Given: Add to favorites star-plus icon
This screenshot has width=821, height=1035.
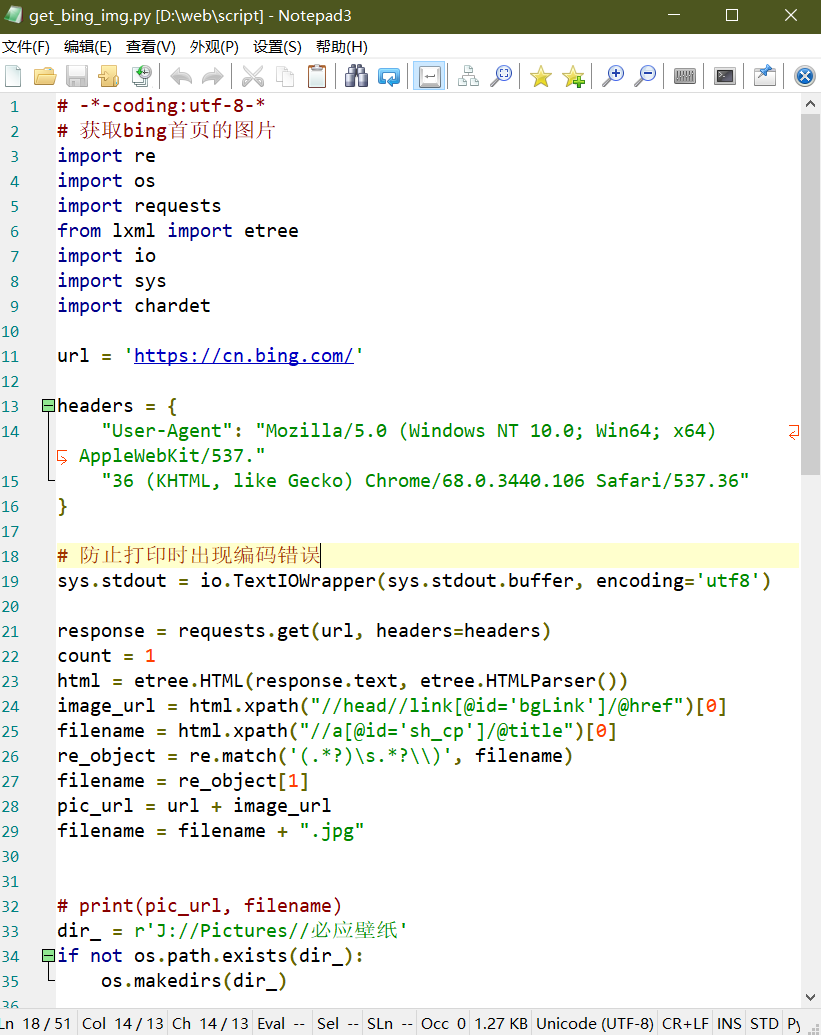Looking at the screenshot, I should pyautogui.click(x=573, y=77).
